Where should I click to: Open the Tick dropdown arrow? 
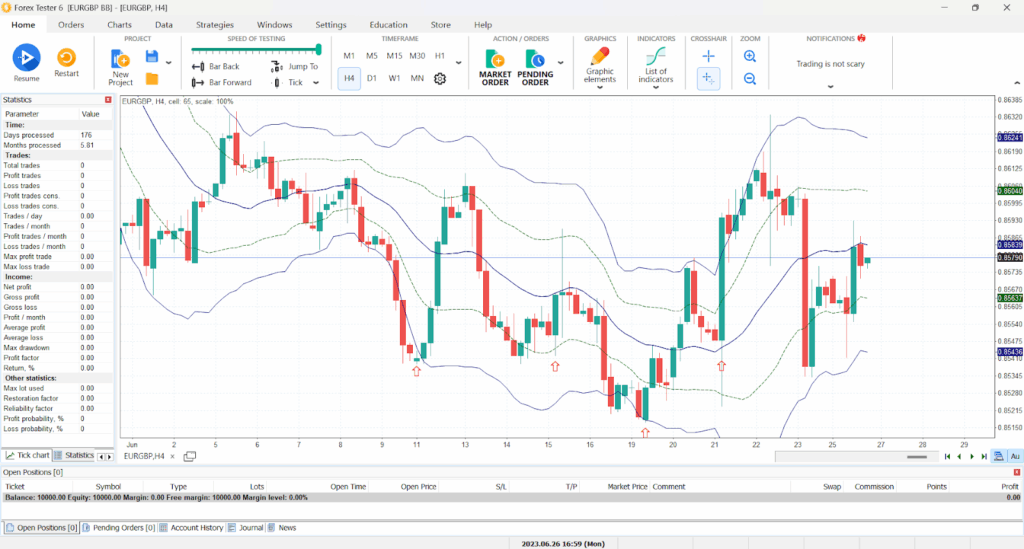point(316,83)
